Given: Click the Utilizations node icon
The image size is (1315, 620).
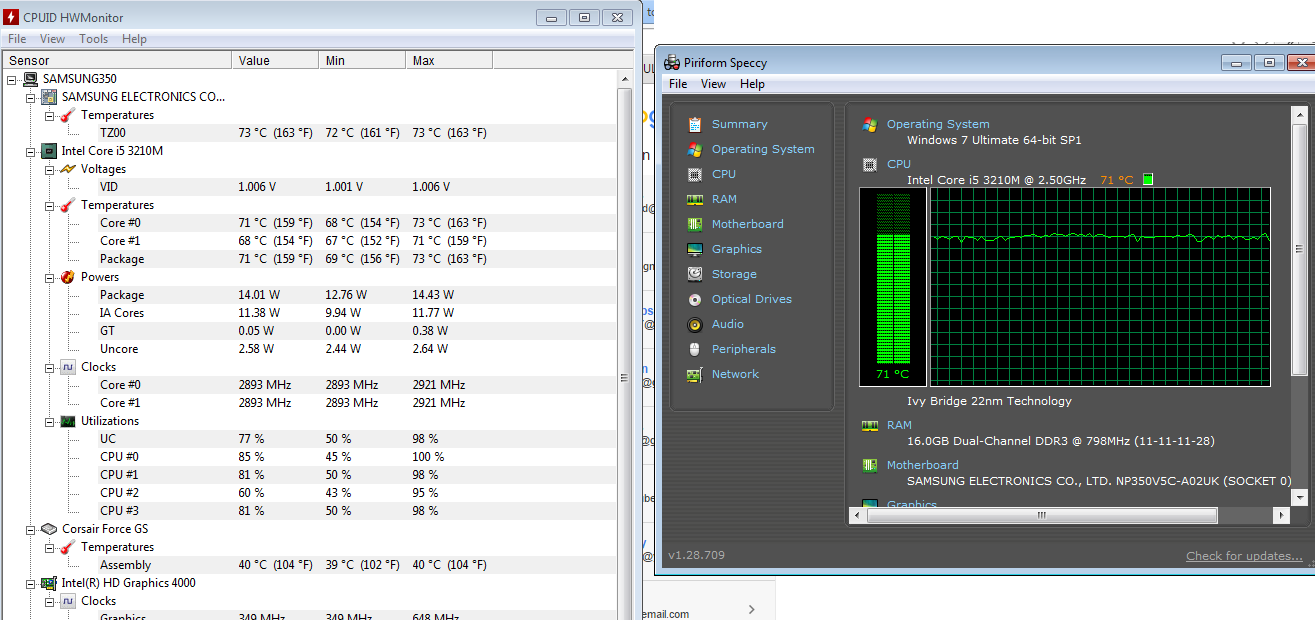Looking at the screenshot, I should click(x=68, y=421).
